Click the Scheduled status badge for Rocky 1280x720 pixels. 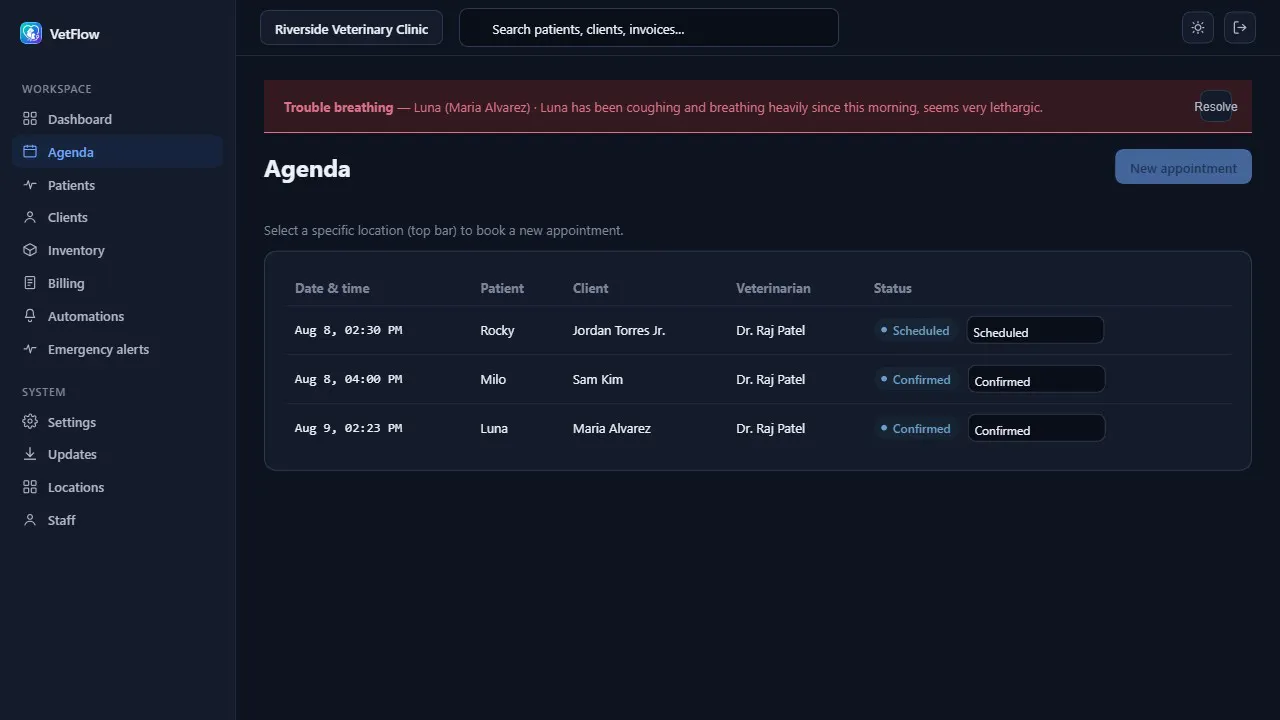click(x=916, y=330)
